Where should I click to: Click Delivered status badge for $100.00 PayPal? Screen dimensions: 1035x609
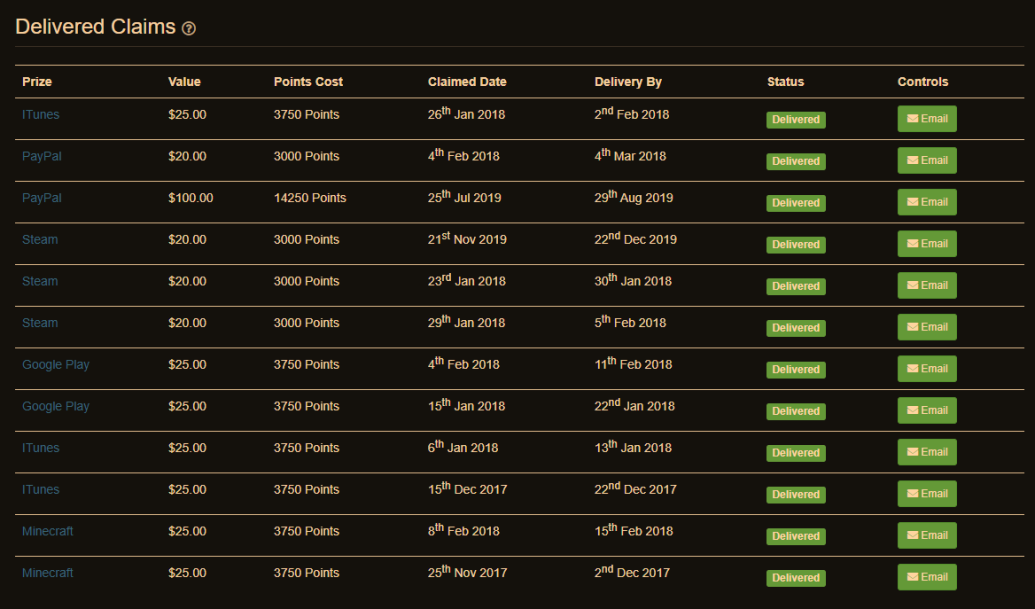click(796, 203)
